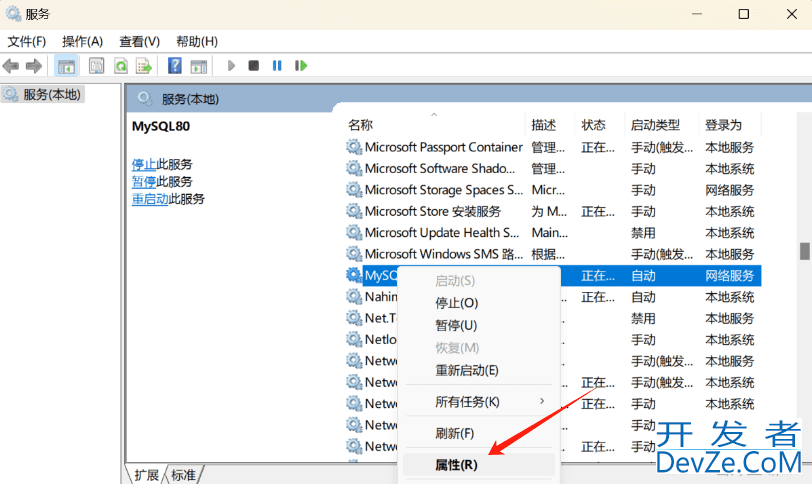Go back with the toolbar Back arrow
812x484 pixels.
pos(11,66)
